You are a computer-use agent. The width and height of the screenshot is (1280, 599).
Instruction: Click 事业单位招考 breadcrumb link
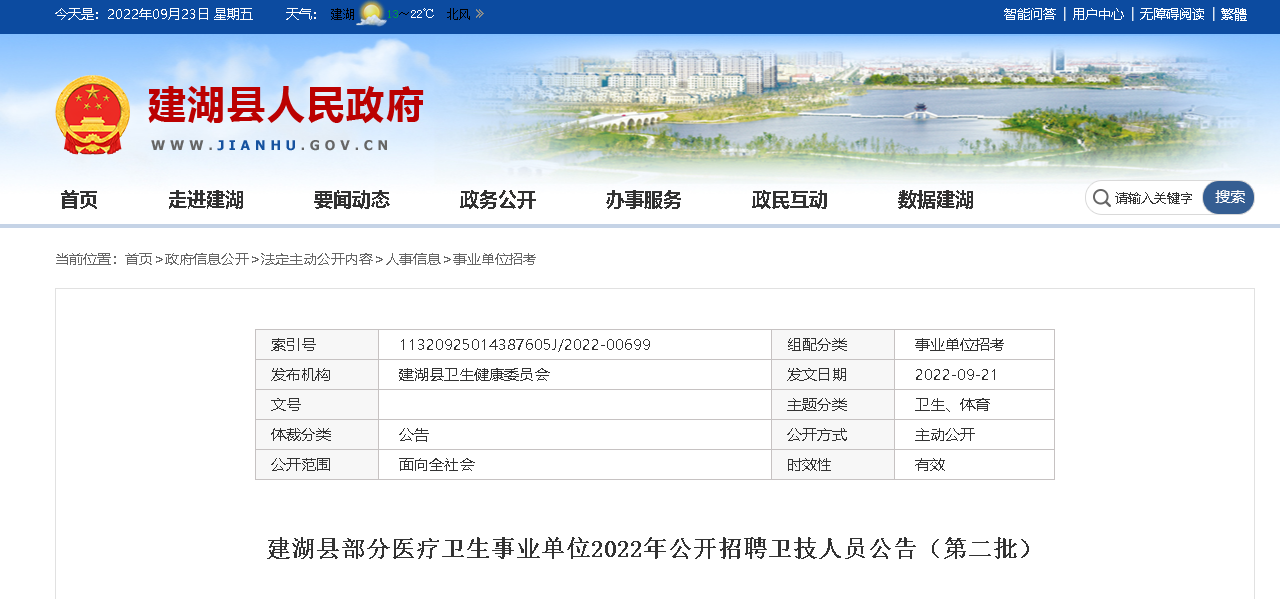[x=494, y=259]
